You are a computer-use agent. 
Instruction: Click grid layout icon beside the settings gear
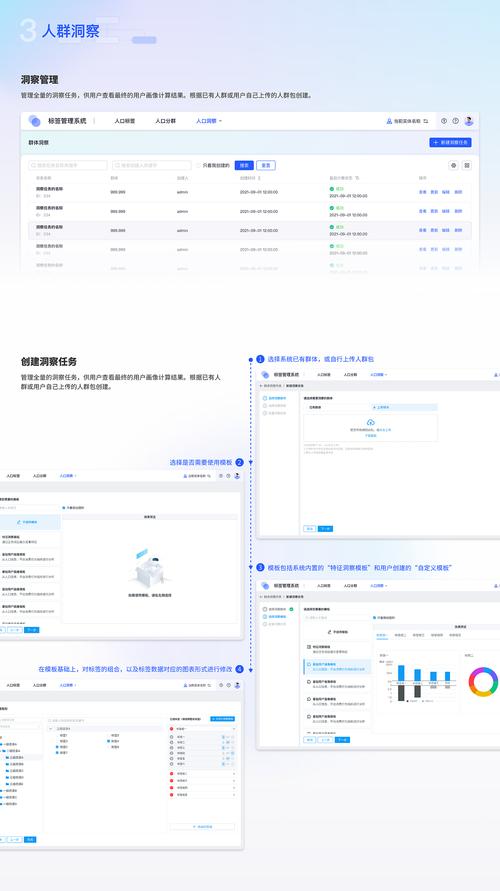(467, 165)
